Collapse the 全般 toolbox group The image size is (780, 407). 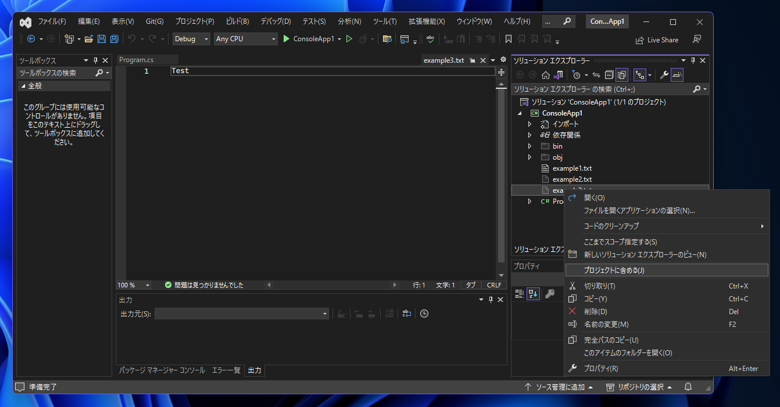coord(23,86)
